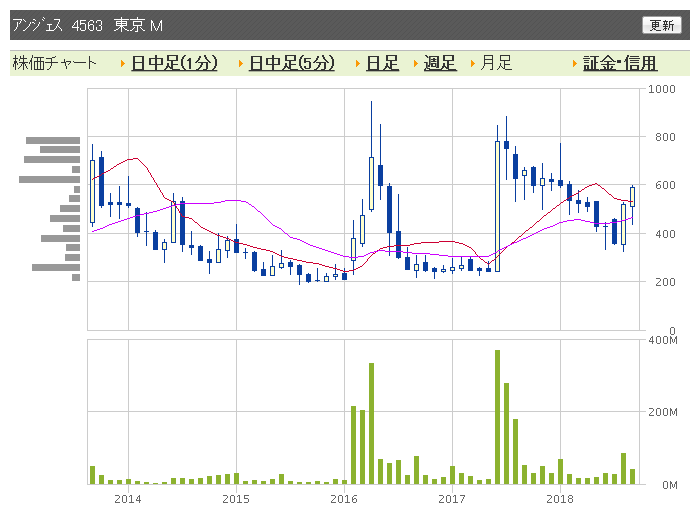Click the アンジェス 4563 東京 M title
Image resolution: width=700 pixels, height=532 pixels.
[88, 25]
